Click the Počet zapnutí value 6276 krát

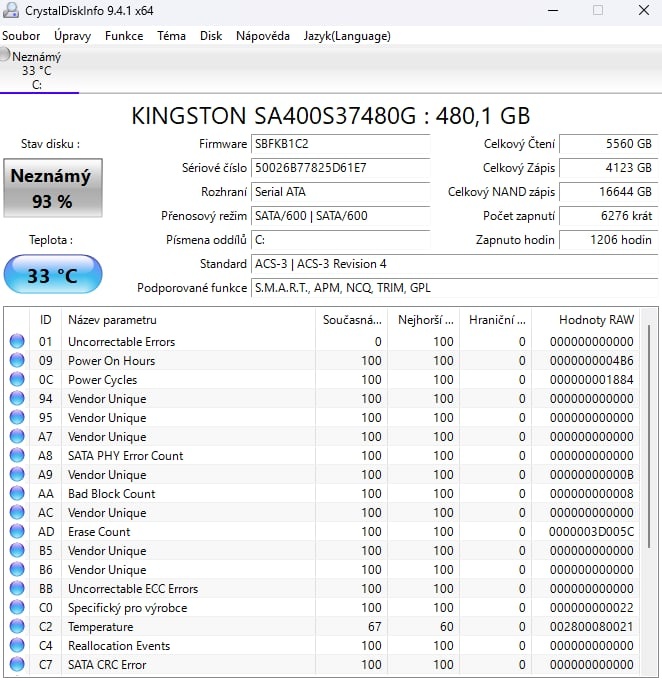tap(609, 216)
